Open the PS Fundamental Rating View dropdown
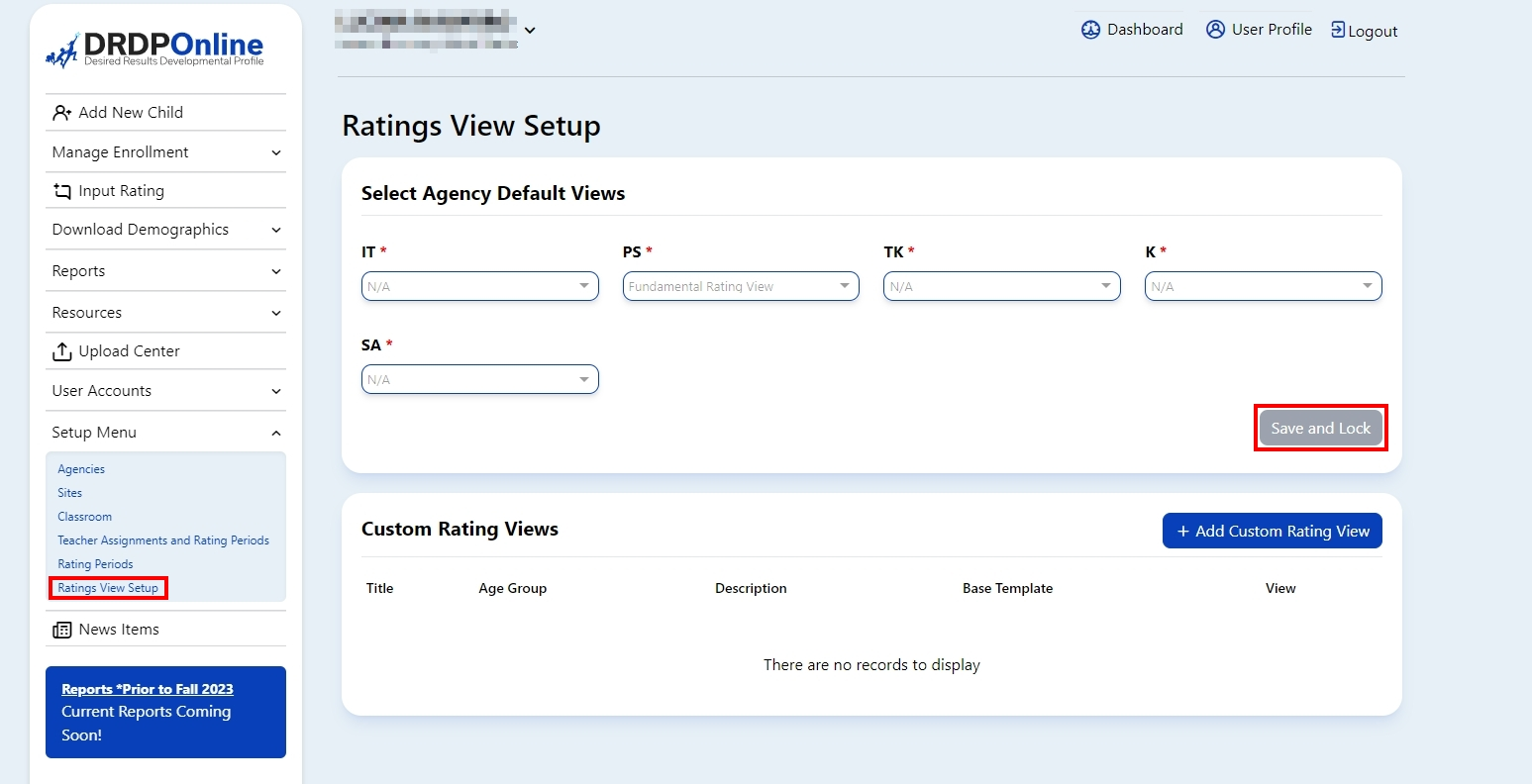Image resolution: width=1532 pixels, height=784 pixels. click(x=741, y=286)
